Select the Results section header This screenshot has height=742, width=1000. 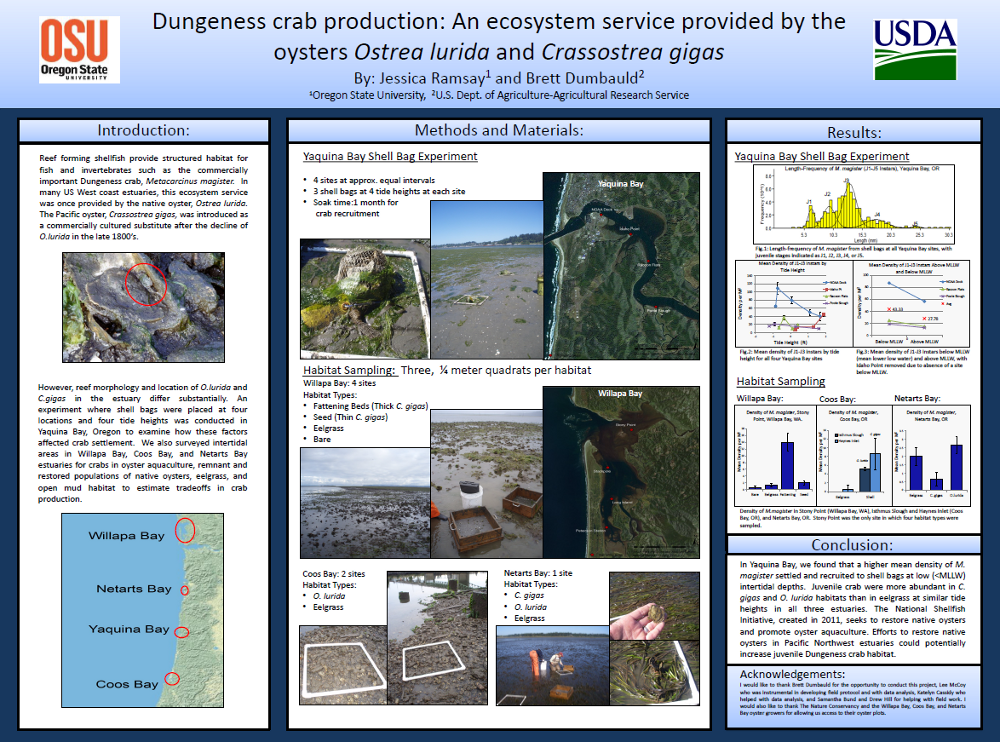click(x=853, y=131)
